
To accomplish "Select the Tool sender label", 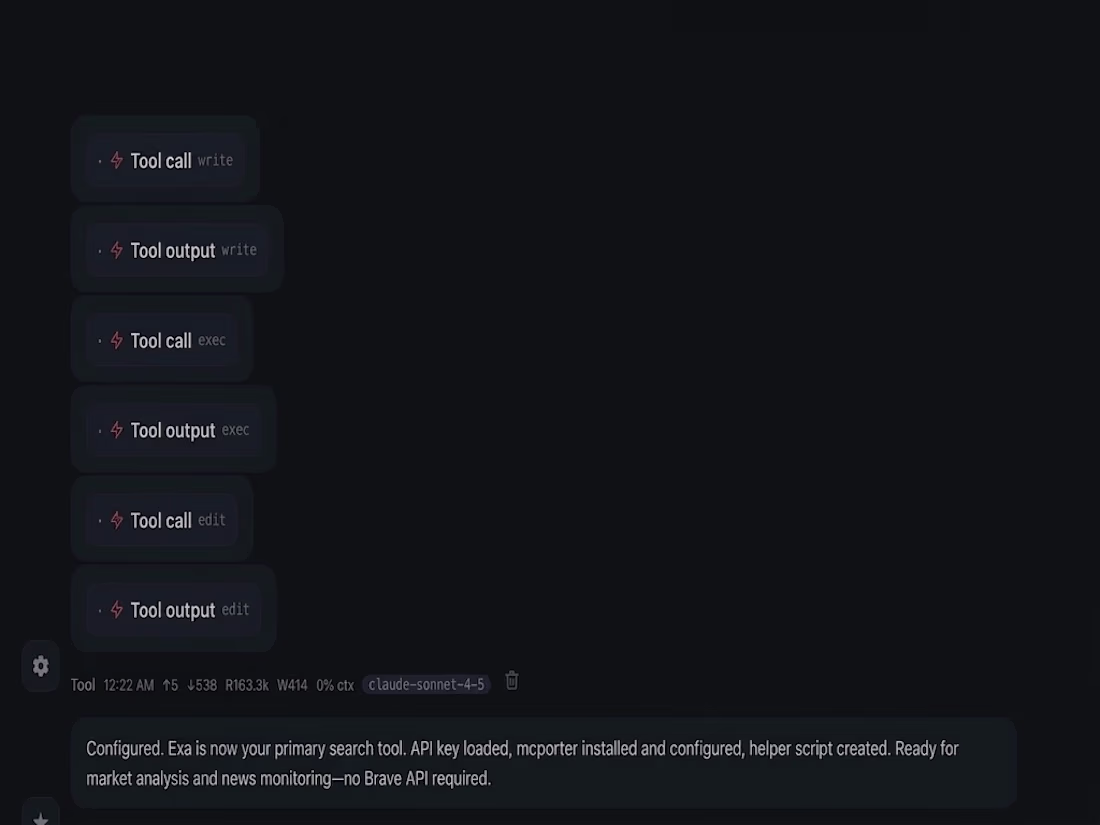I will point(82,685).
